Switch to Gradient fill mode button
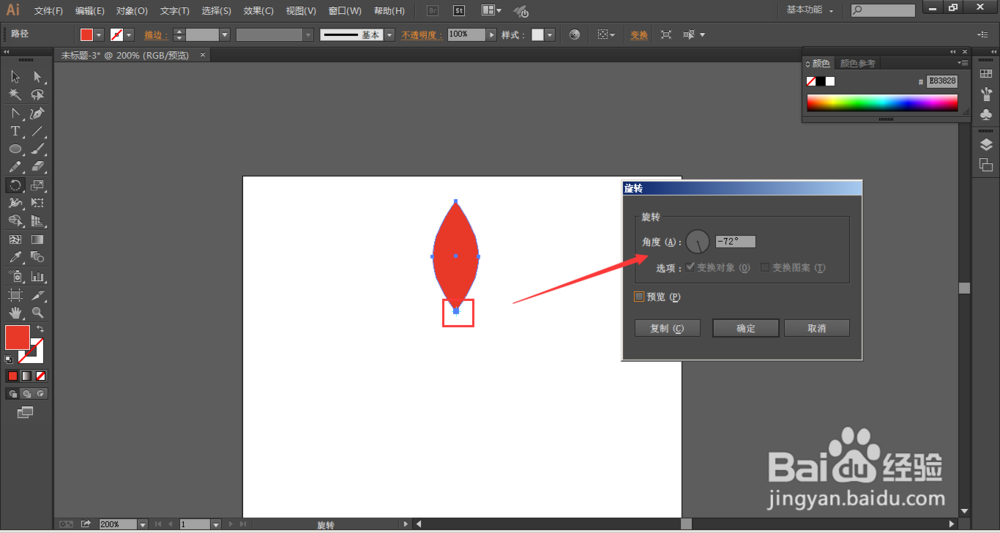This screenshot has width=1000, height=533. [27, 376]
